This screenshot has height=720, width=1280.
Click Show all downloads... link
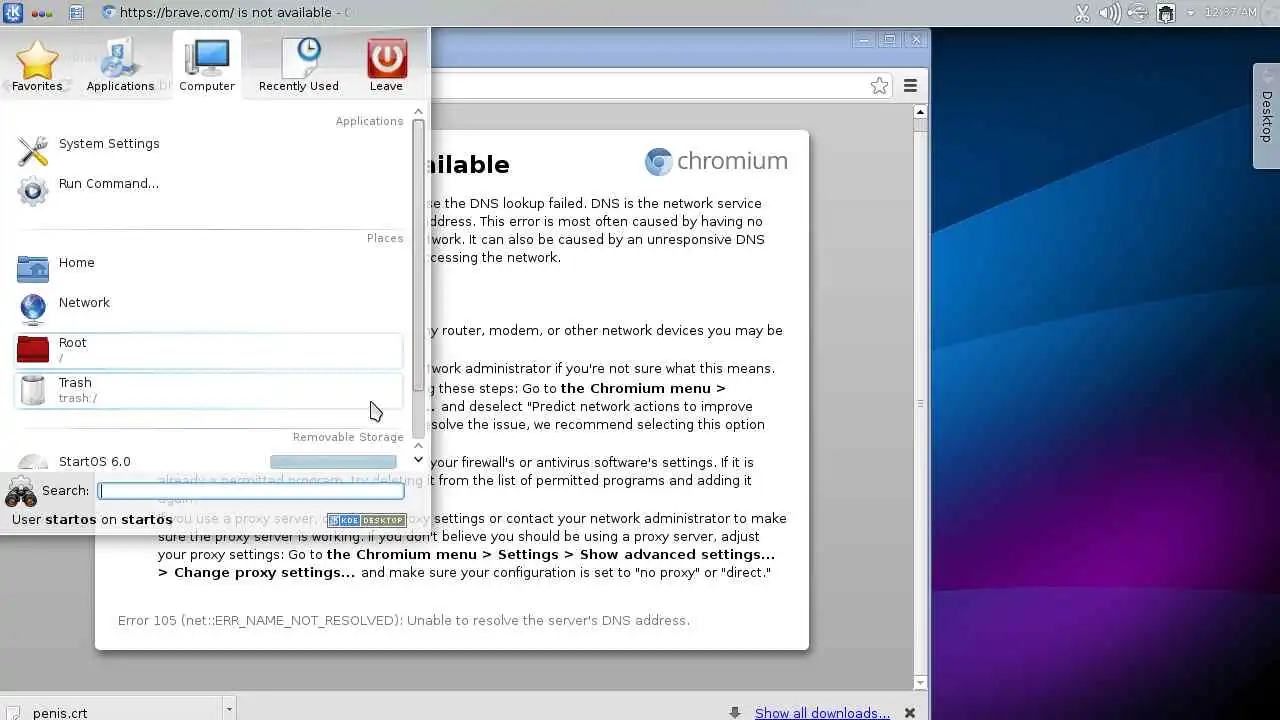point(822,713)
